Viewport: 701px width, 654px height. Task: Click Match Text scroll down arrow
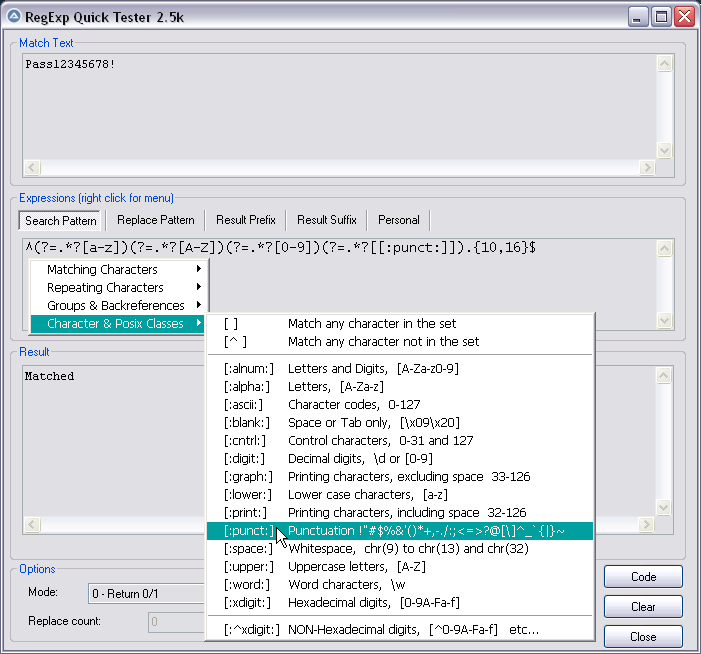pos(664,151)
